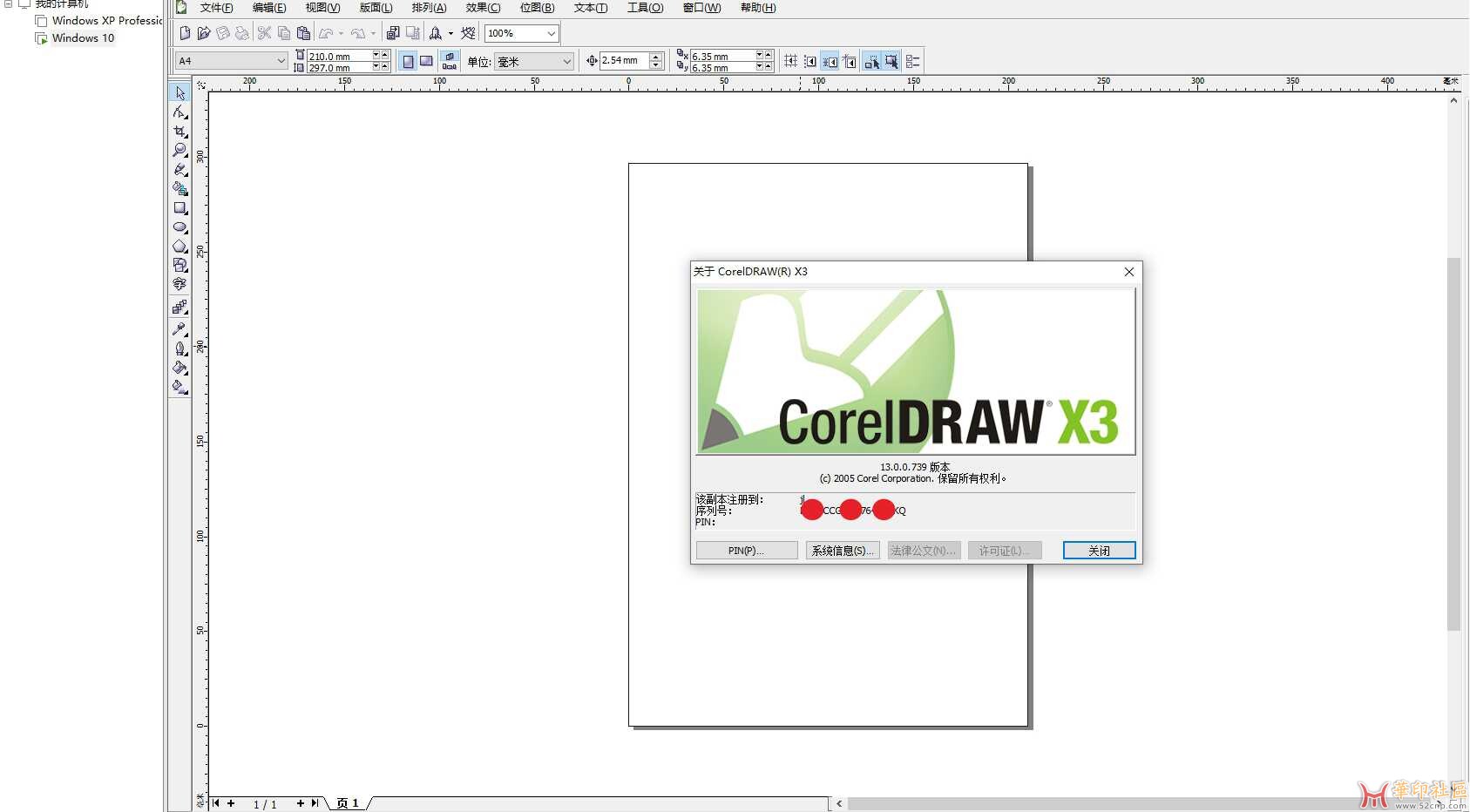The width and height of the screenshot is (1470, 812).
Task: Expand the Application Launcher dropdown arrow
Action: [x=450, y=33]
